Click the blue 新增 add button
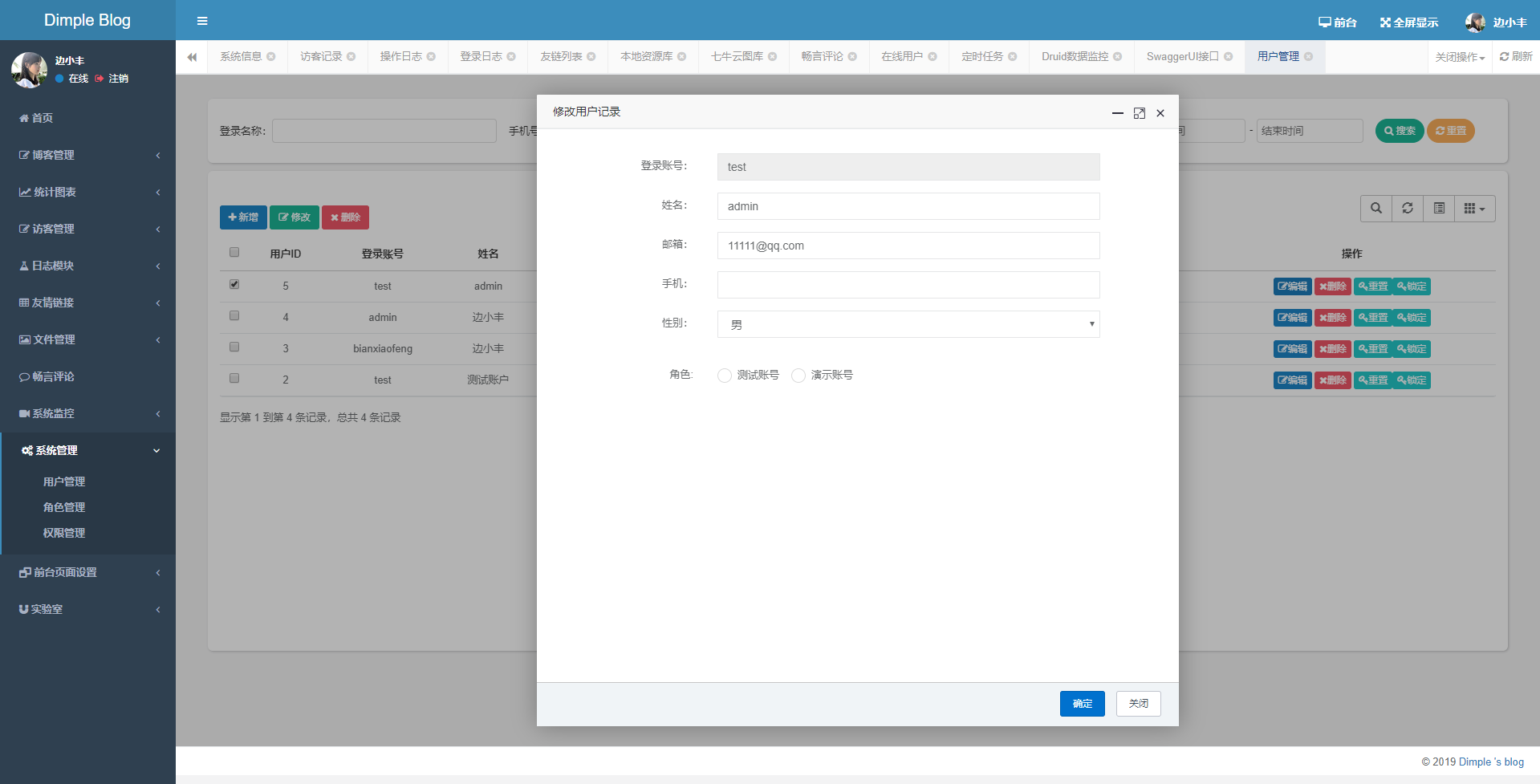The image size is (1540, 784). point(243,217)
